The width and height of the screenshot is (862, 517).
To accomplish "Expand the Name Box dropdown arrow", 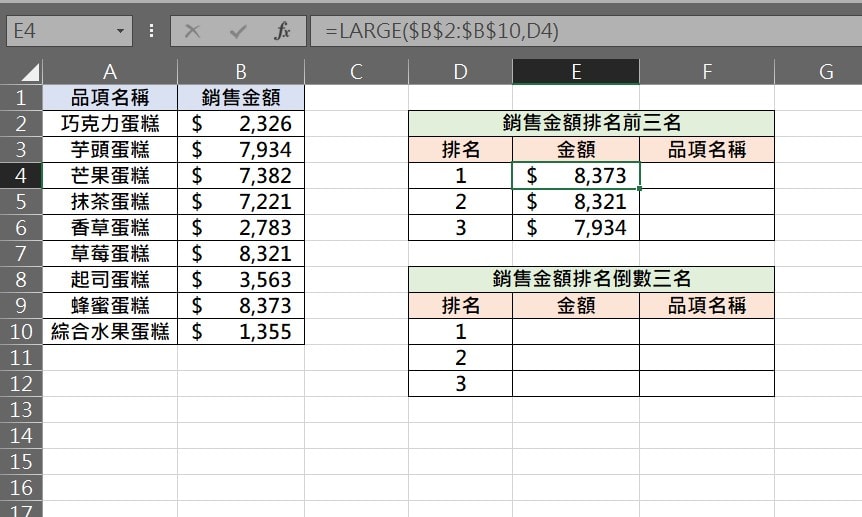I will [x=120, y=31].
